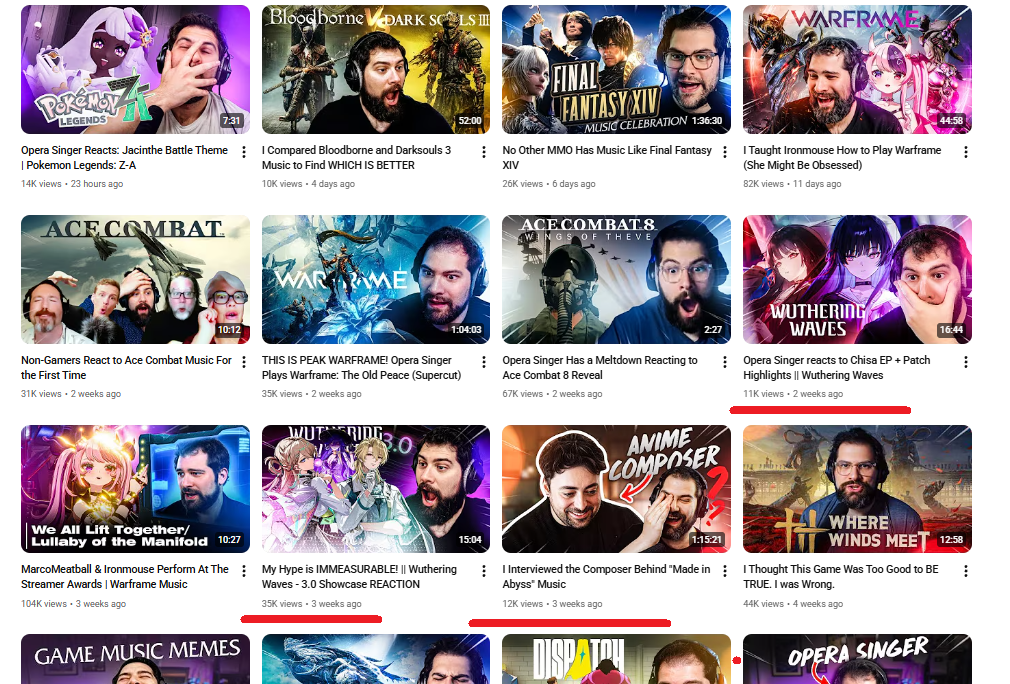Play the Pokemon Legends Z-A thumbnail video
Viewport: 1010px width, 684px height.
click(x=135, y=70)
